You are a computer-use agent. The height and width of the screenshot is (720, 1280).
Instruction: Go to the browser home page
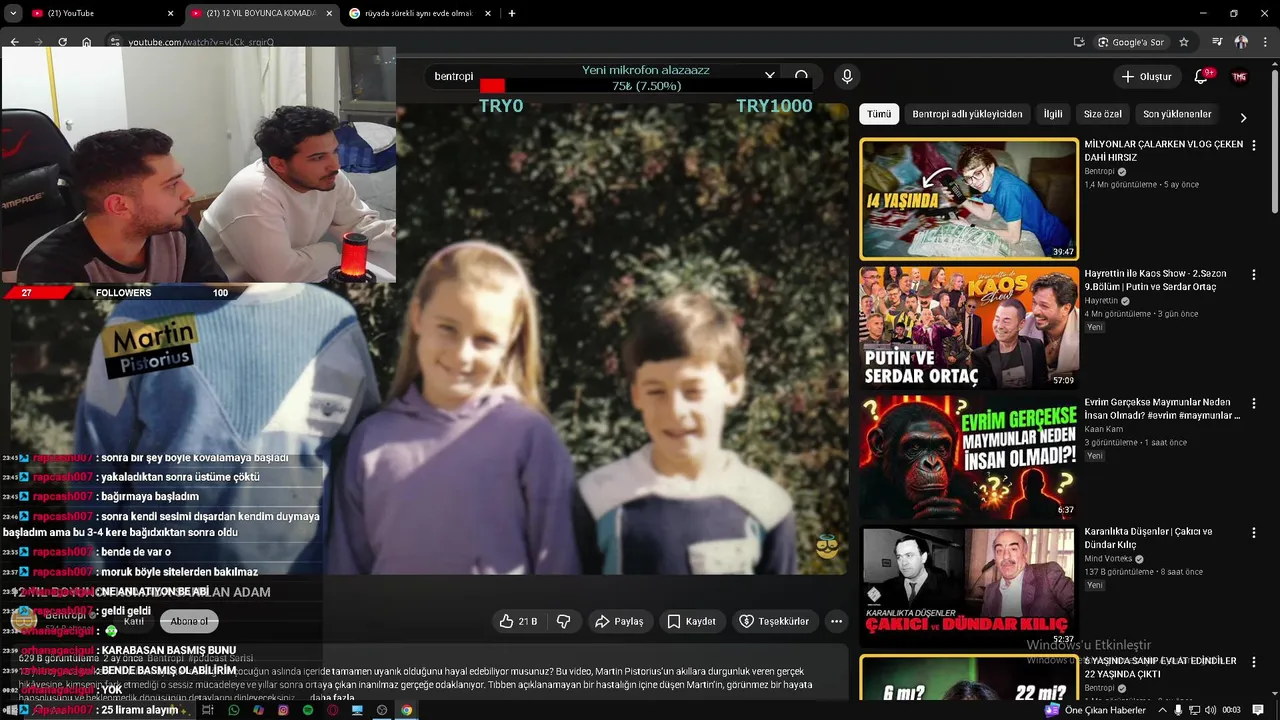tap(87, 42)
